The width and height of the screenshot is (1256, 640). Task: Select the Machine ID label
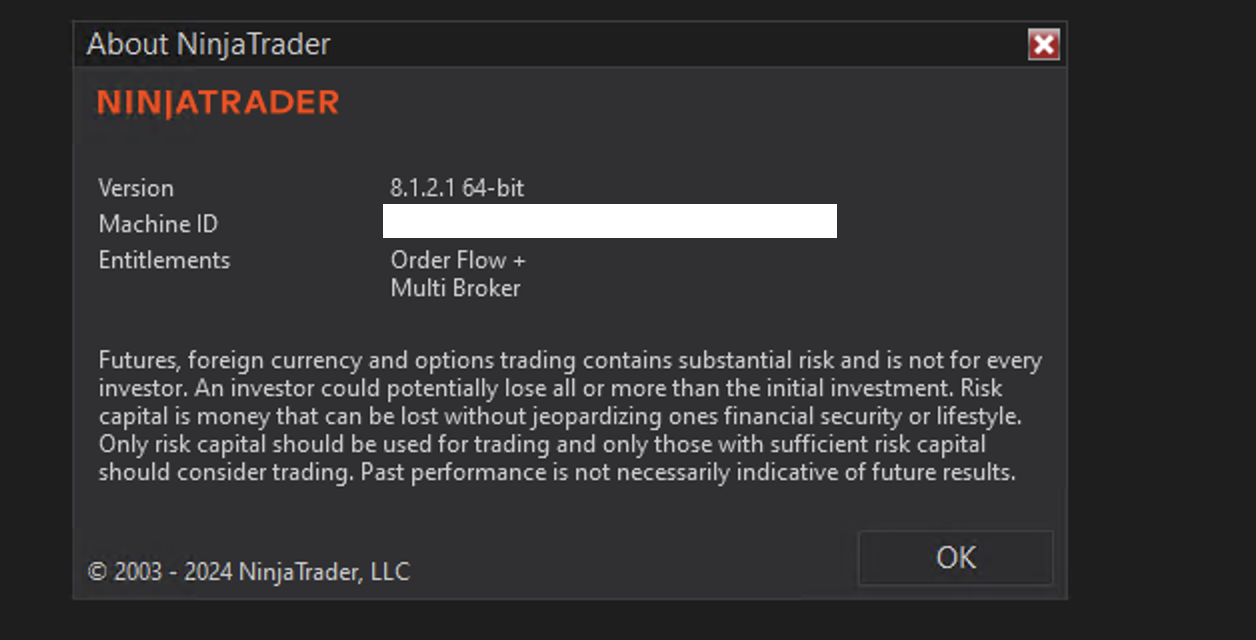[x=158, y=224]
